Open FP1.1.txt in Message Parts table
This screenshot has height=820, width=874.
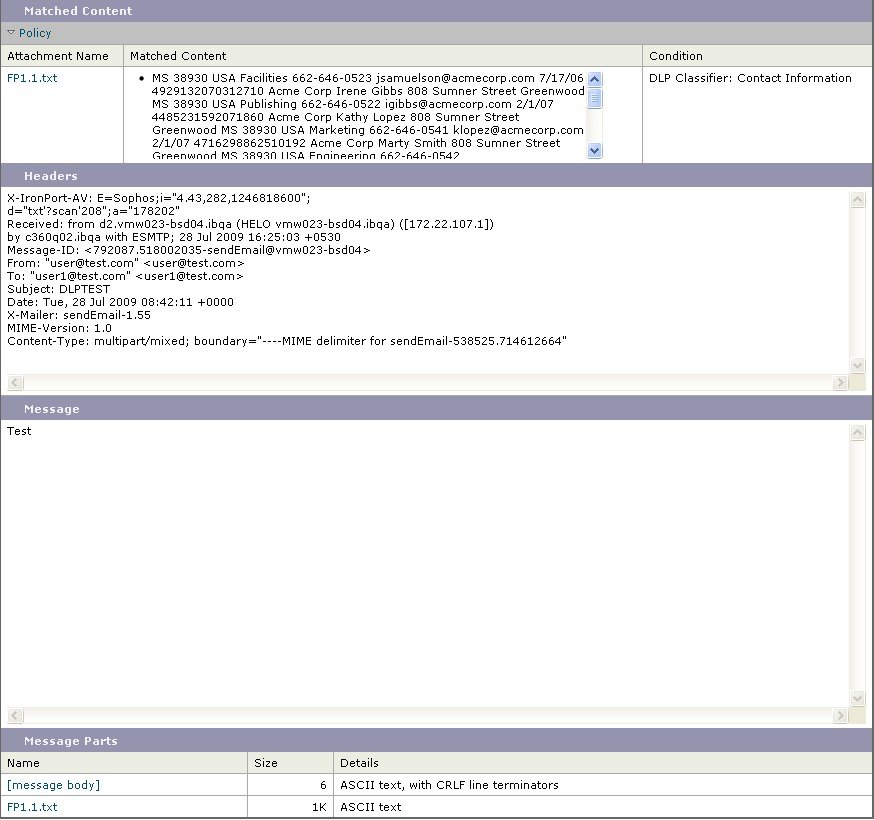point(32,807)
